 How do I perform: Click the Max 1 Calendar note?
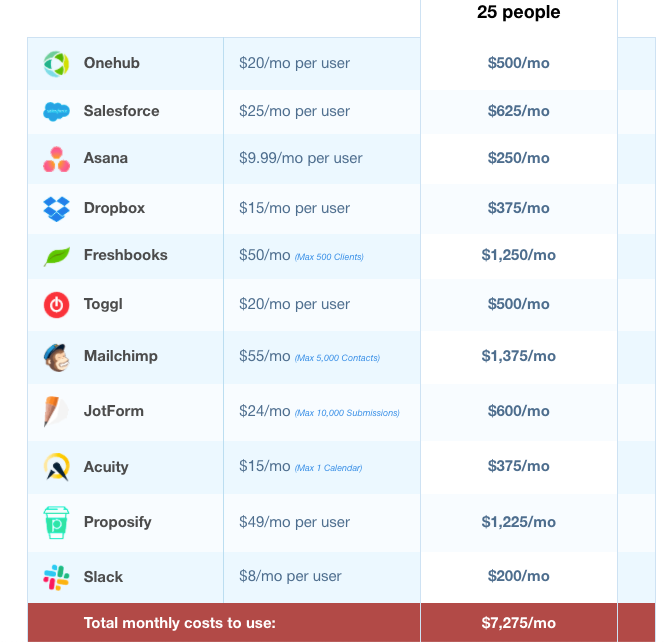click(x=328, y=468)
